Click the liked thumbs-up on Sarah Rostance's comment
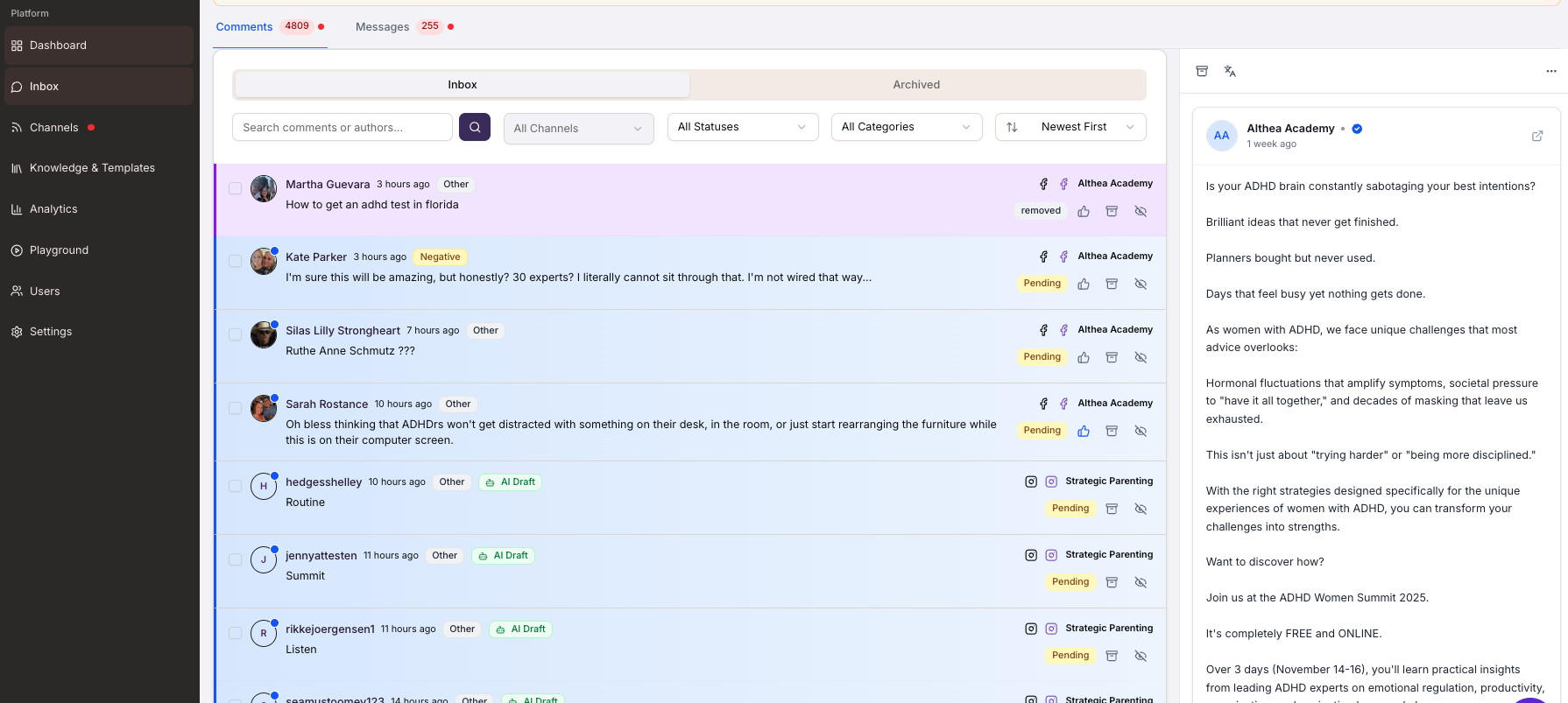 [1084, 431]
